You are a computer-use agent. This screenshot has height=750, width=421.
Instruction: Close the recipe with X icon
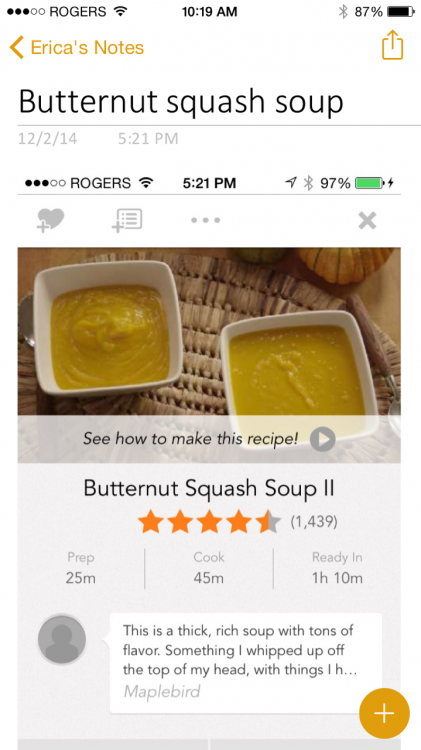[367, 221]
